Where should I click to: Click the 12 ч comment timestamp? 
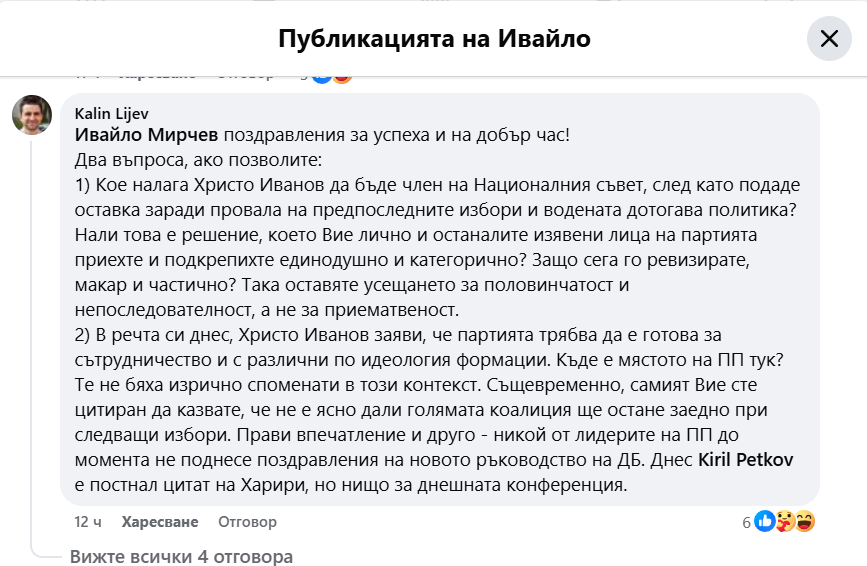coord(88,522)
